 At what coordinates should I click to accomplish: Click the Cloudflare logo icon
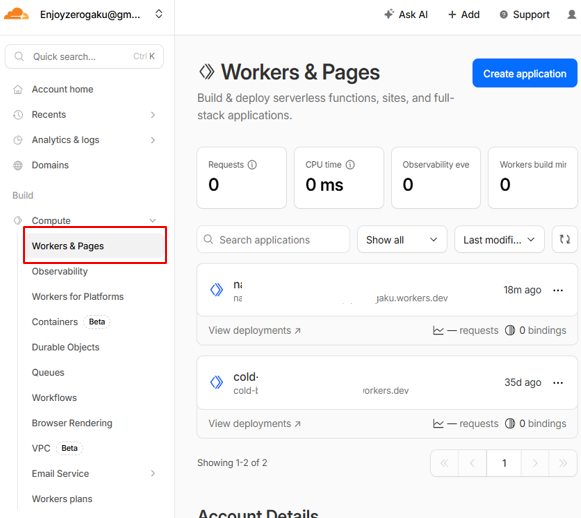point(16,14)
